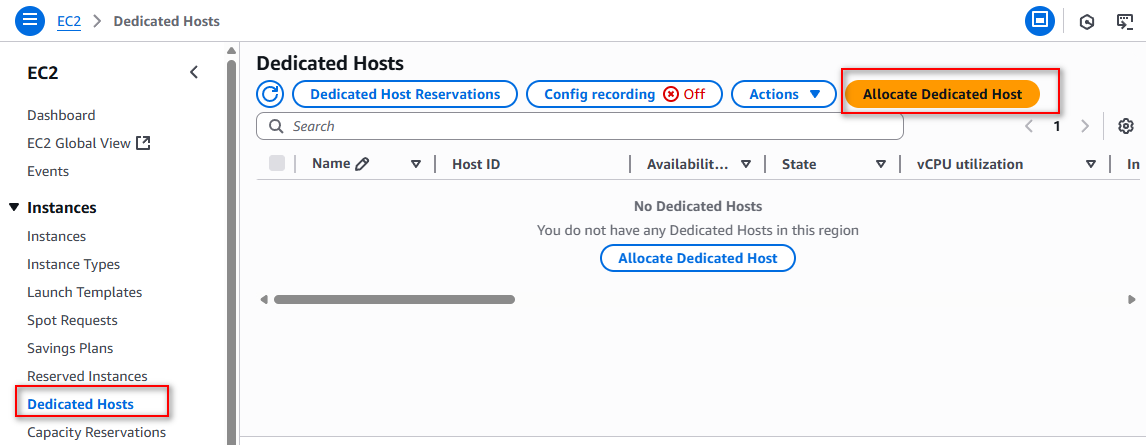Image resolution: width=1146 pixels, height=445 pixels.
Task: Click the 'No Dedicated Hosts' message
Action: 698,206
